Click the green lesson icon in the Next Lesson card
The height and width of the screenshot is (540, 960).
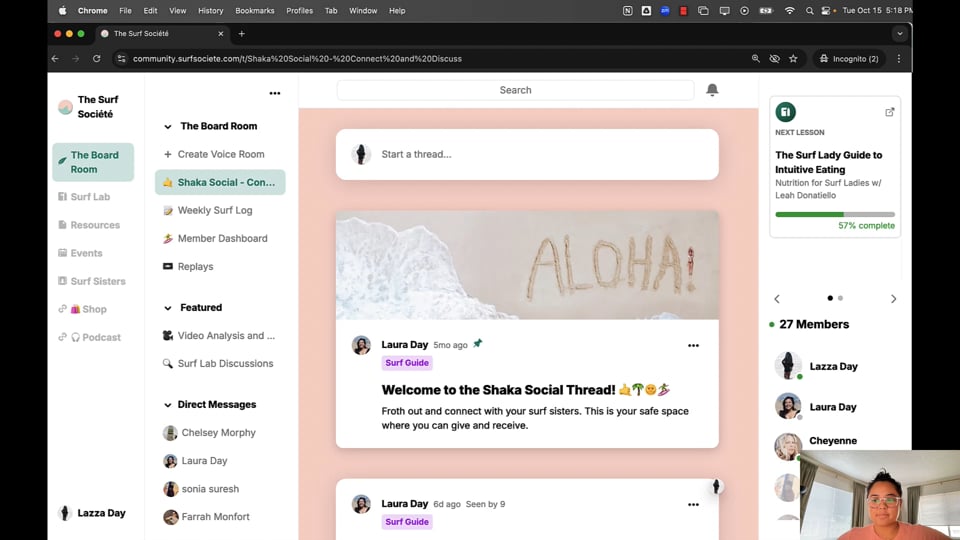(786, 112)
